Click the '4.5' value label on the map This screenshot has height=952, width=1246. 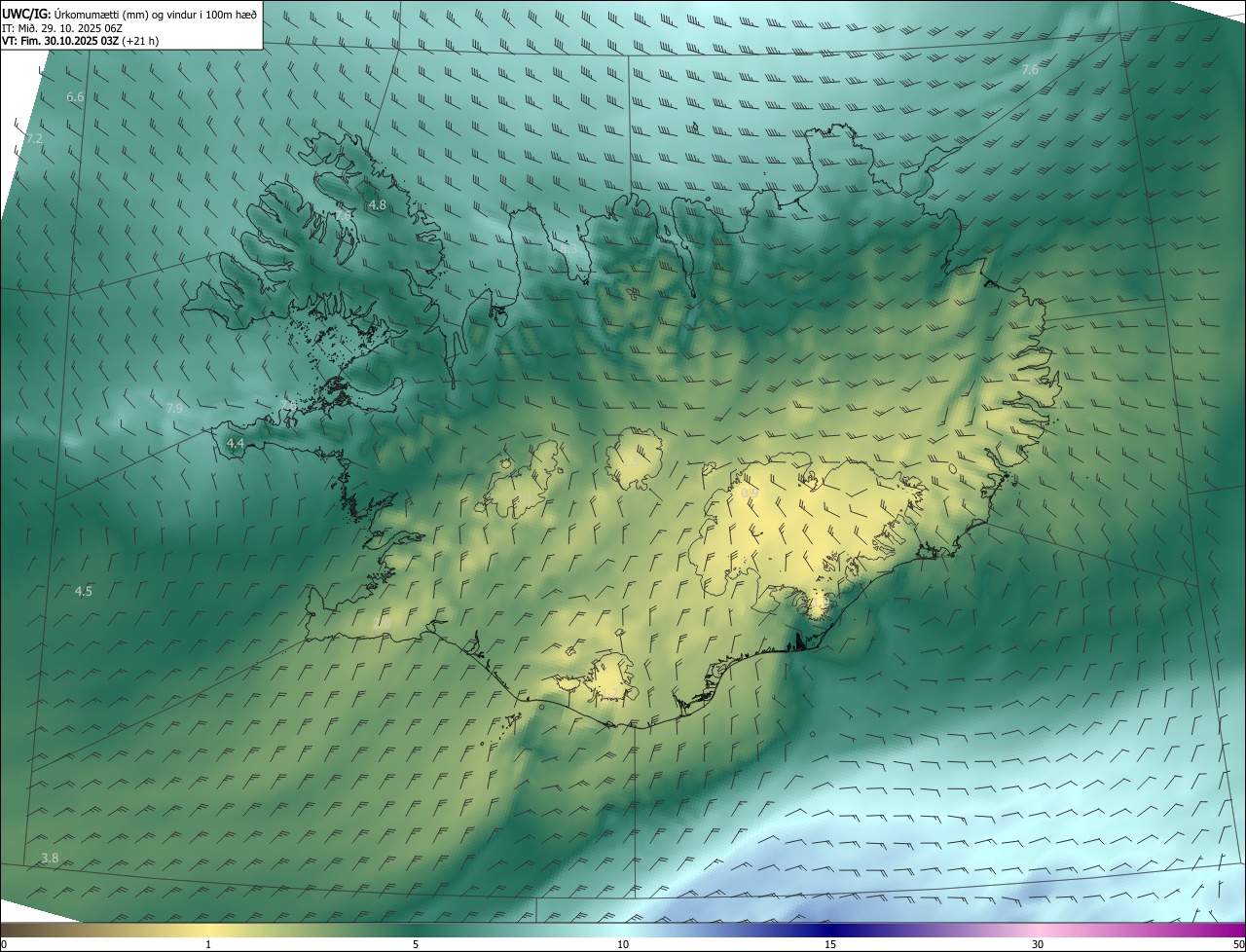click(84, 592)
